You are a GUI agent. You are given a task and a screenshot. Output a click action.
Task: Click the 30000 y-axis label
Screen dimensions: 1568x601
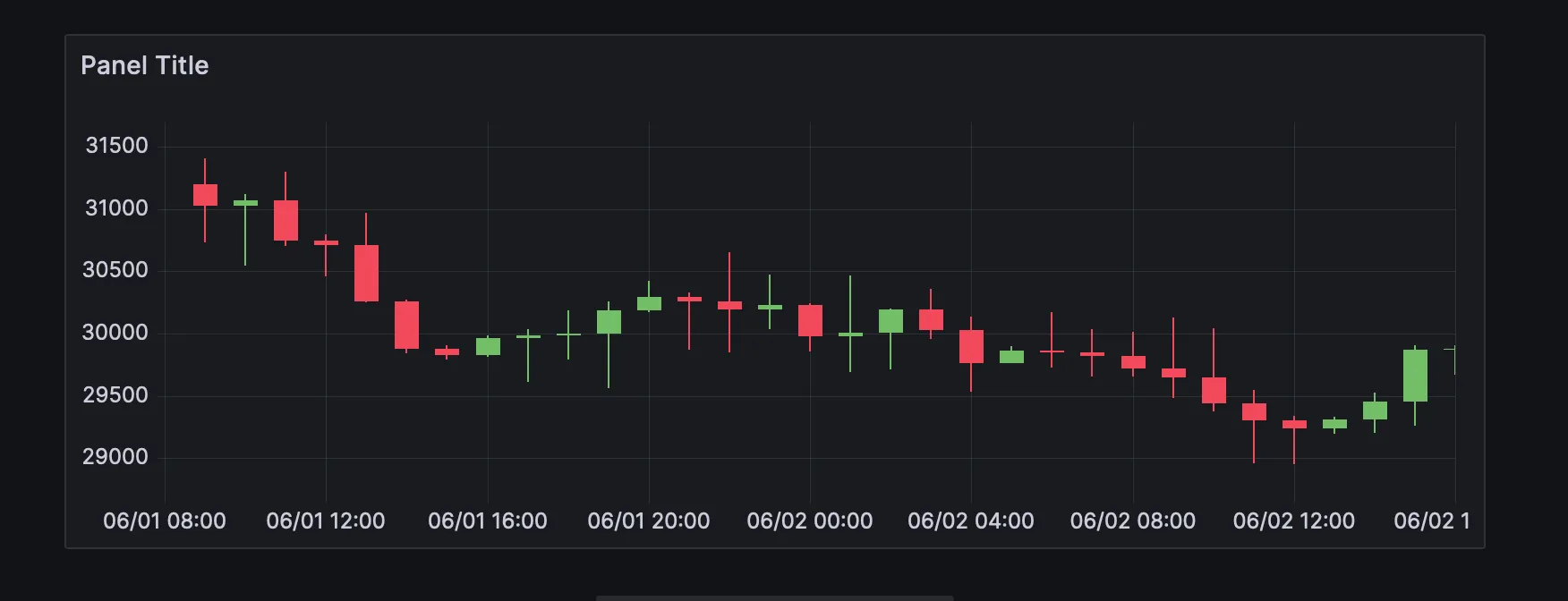click(x=115, y=333)
